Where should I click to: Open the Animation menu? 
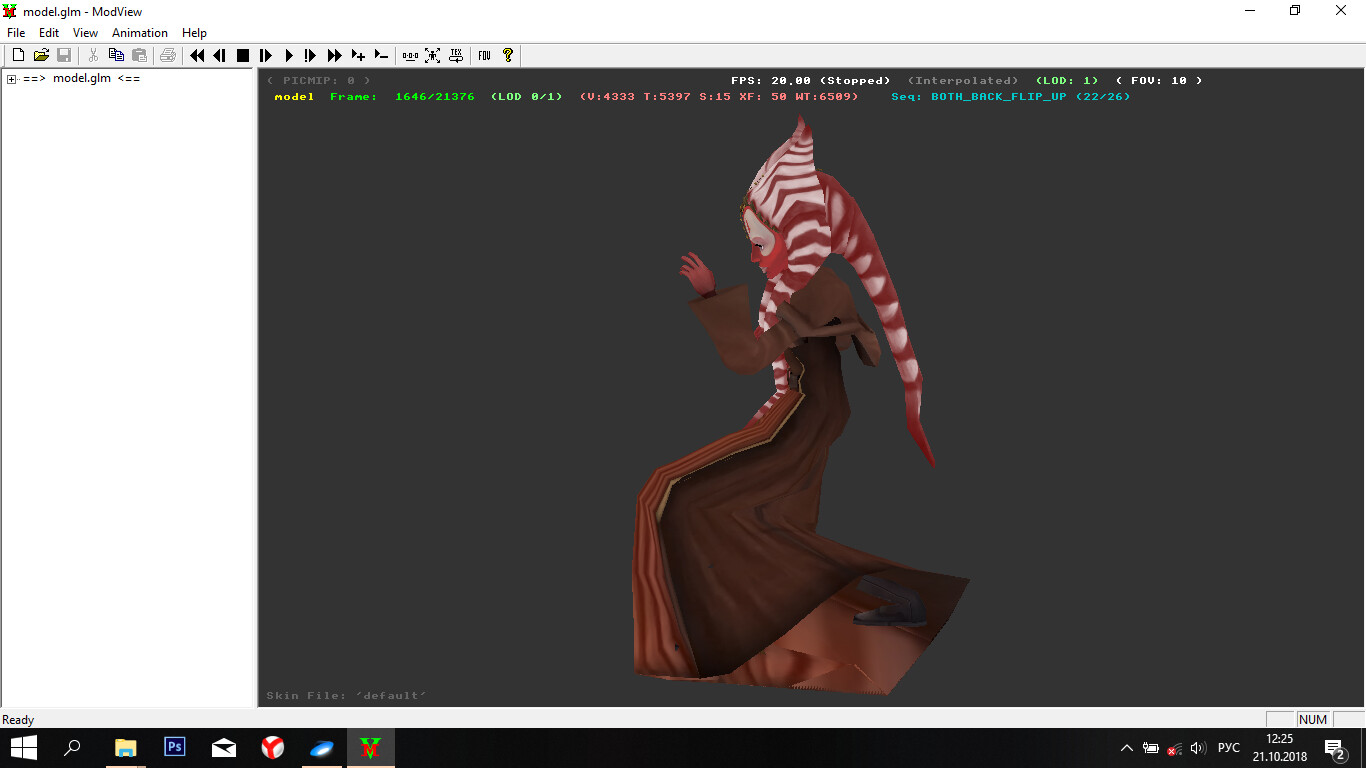(140, 33)
